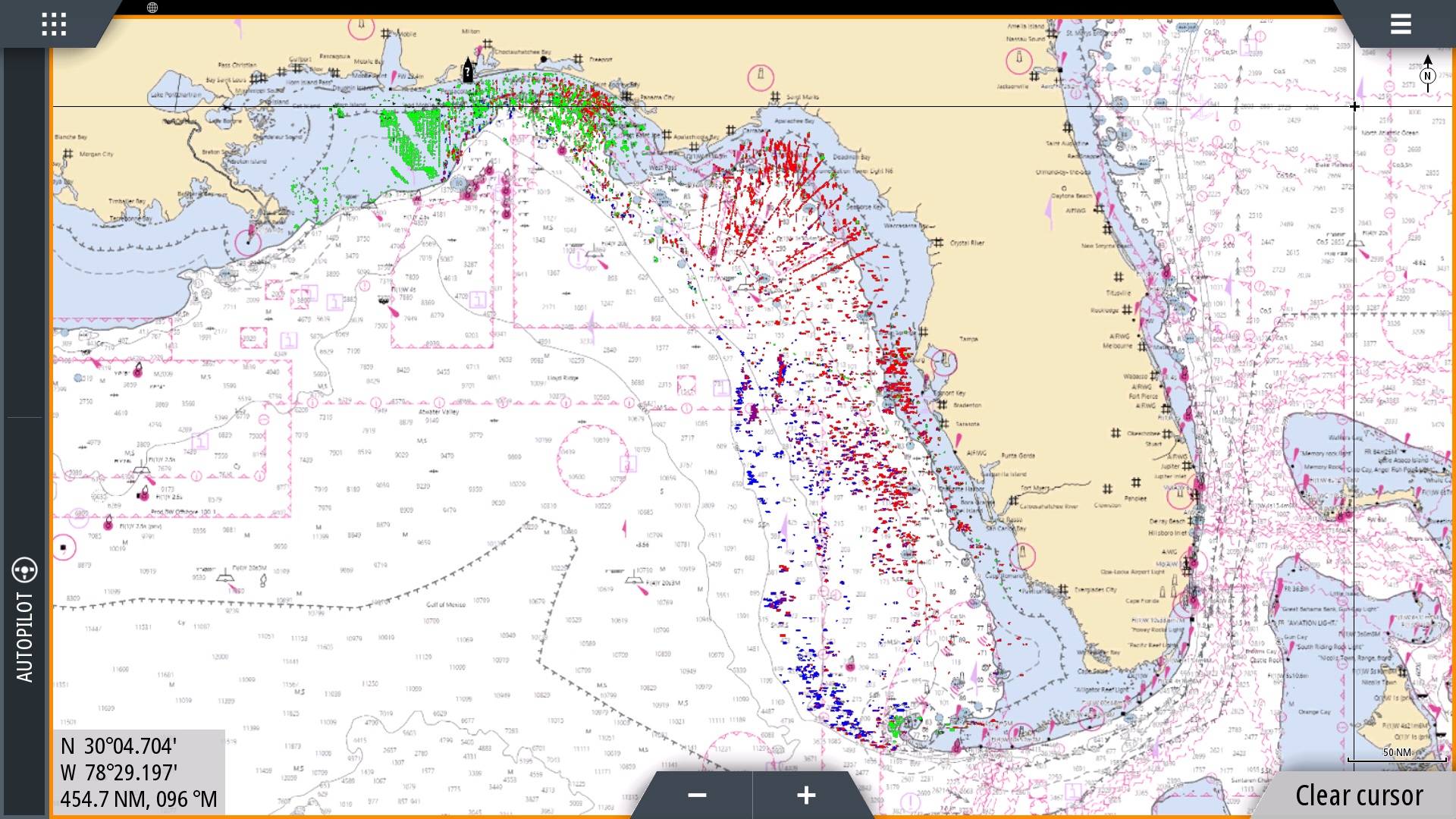Select the circled buoy marker near Jacksonville

tap(1018, 60)
